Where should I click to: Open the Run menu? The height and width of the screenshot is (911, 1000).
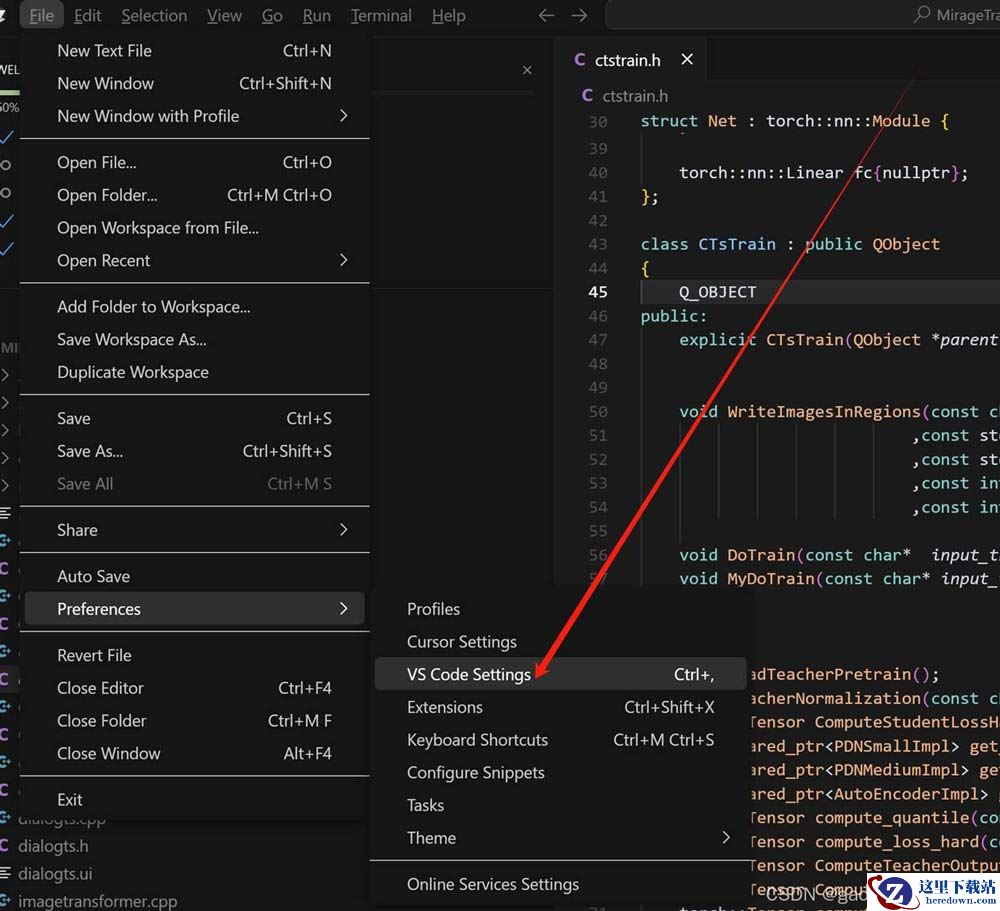click(316, 15)
